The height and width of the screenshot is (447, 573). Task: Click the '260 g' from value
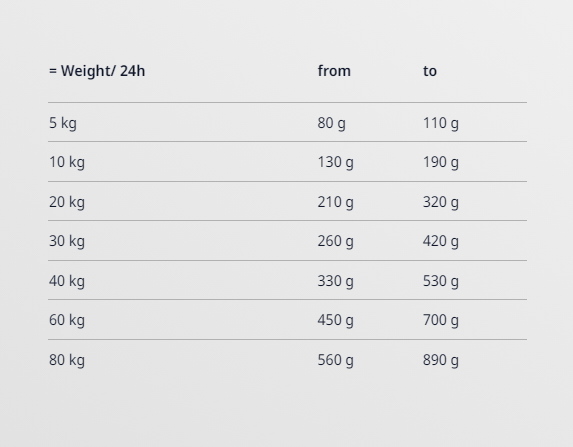pyautogui.click(x=335, y=241)
